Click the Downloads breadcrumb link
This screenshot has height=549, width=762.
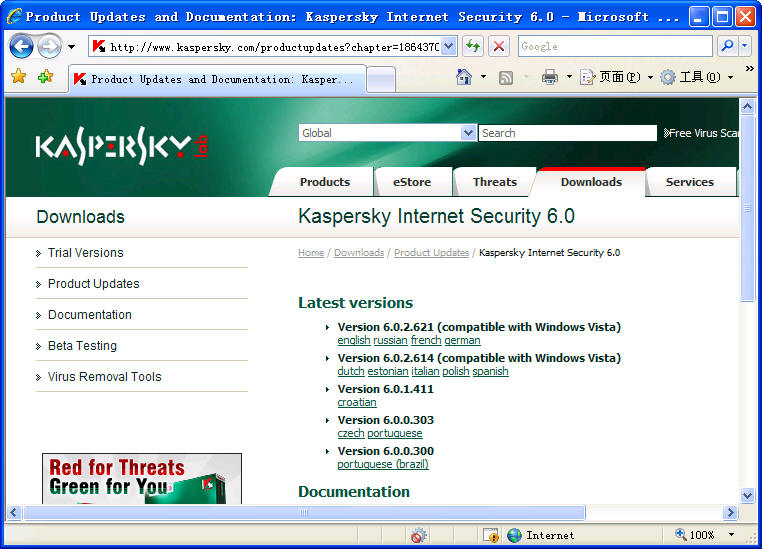point(359,253)
